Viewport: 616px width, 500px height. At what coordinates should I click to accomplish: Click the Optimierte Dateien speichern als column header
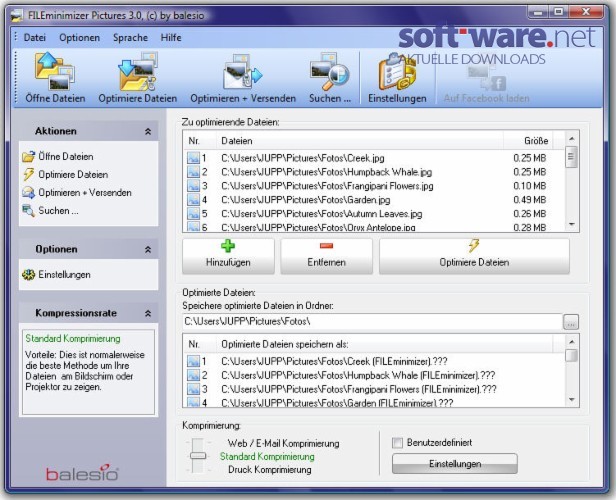(385, 344)
